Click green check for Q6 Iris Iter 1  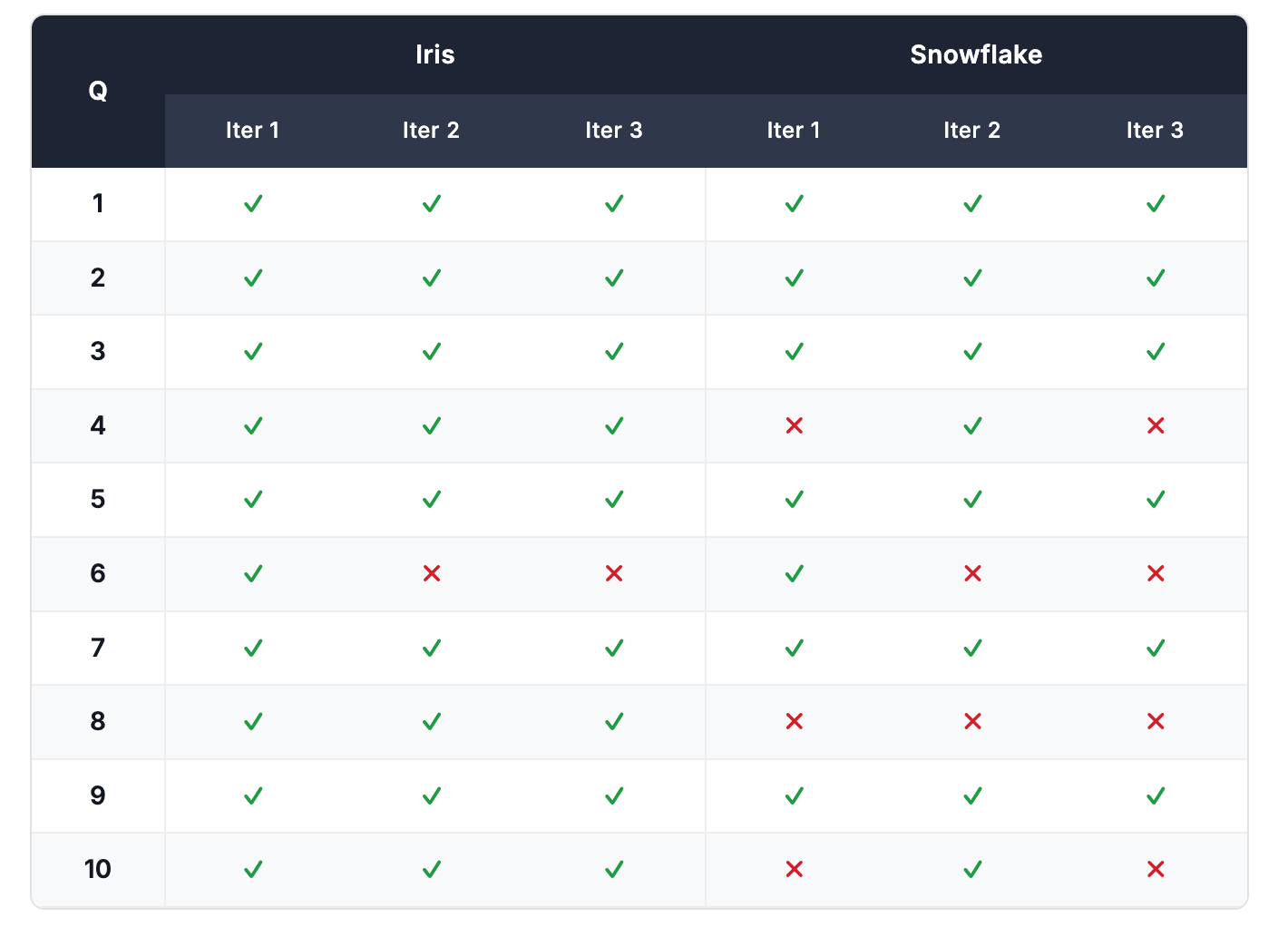pos(254,573)
